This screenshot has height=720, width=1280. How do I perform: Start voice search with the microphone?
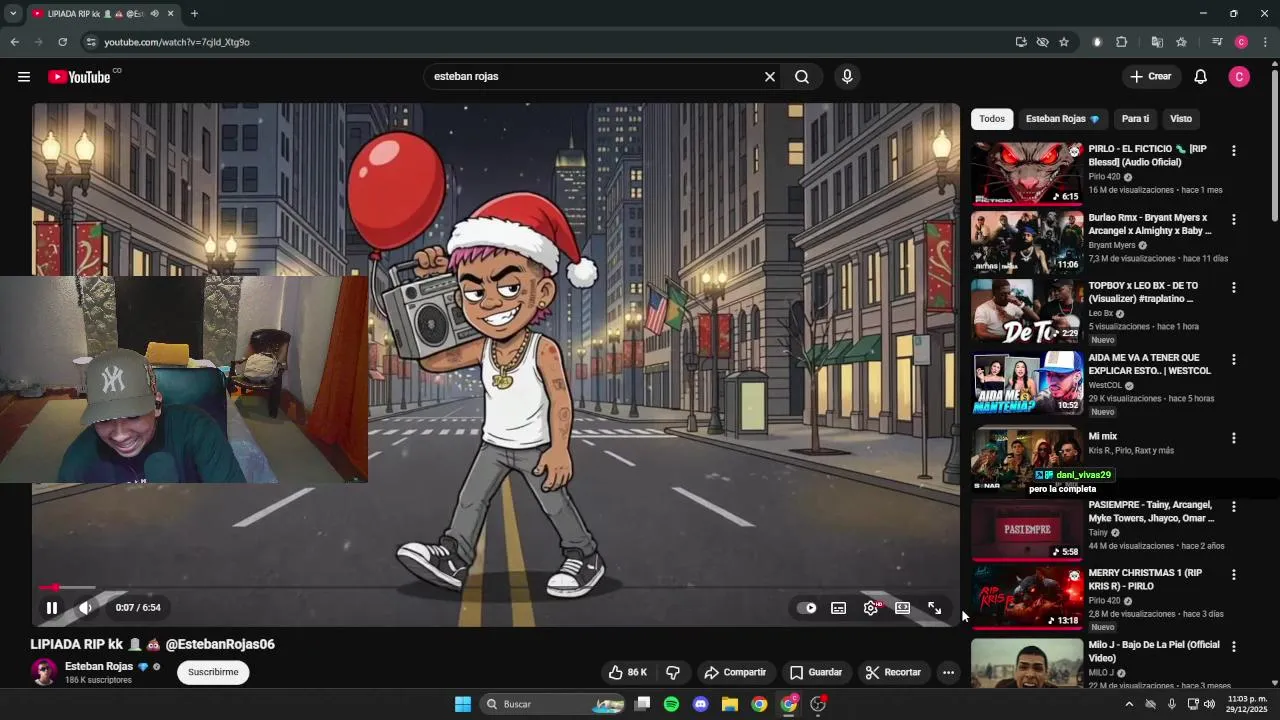tap(847, 77)
